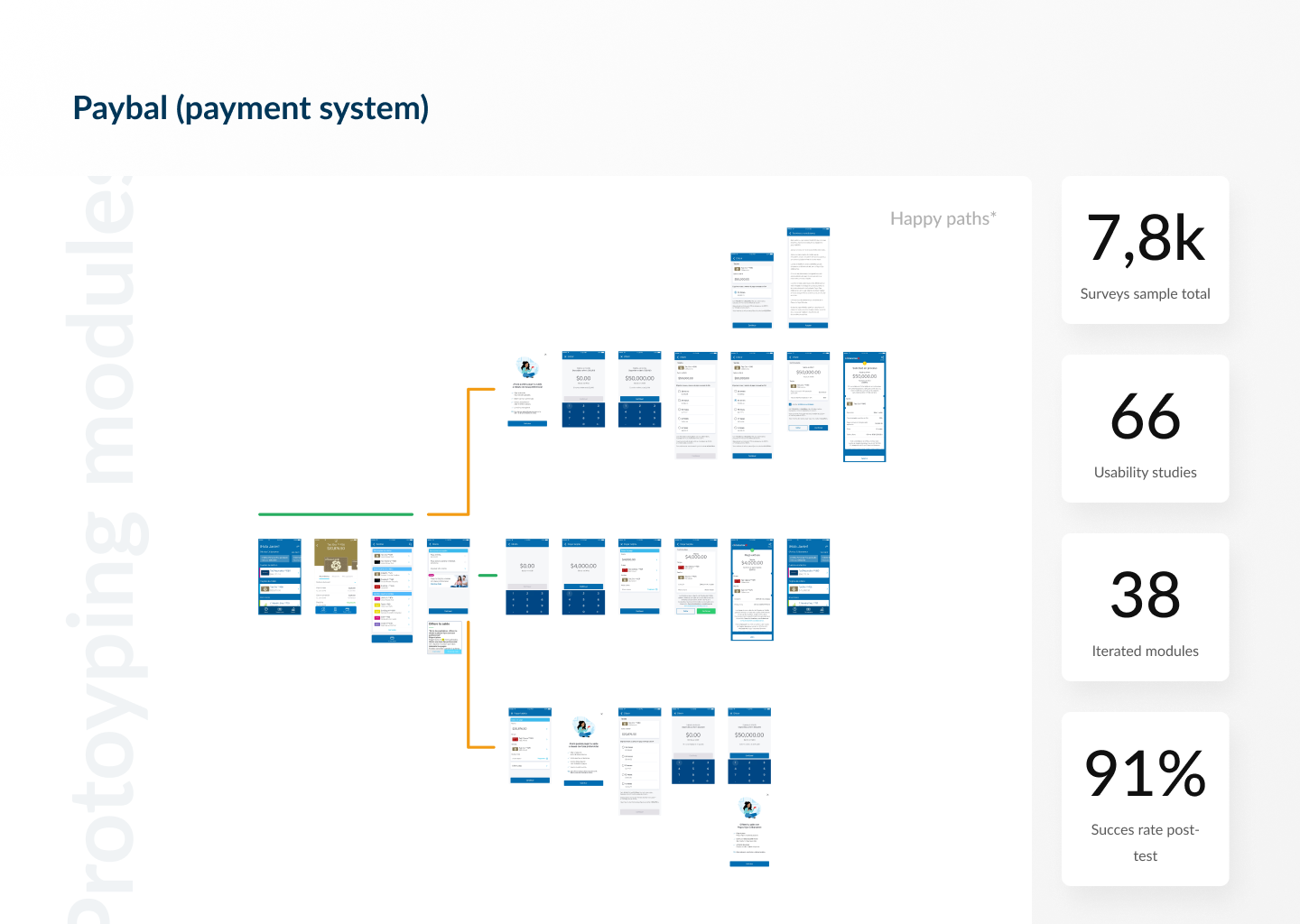
Task: Click the woman illustration in the top flow row
Action: (x=527, y=368)
